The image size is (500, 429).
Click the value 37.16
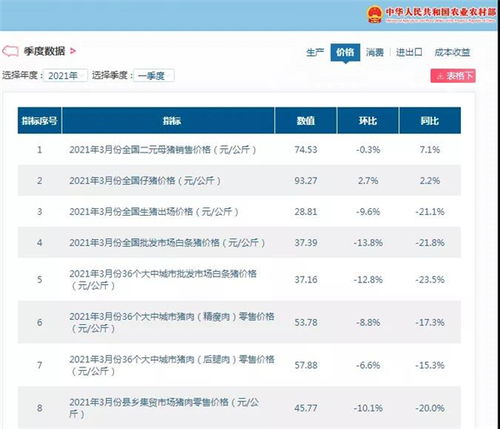pyautogui.click(x=306, y=280)
